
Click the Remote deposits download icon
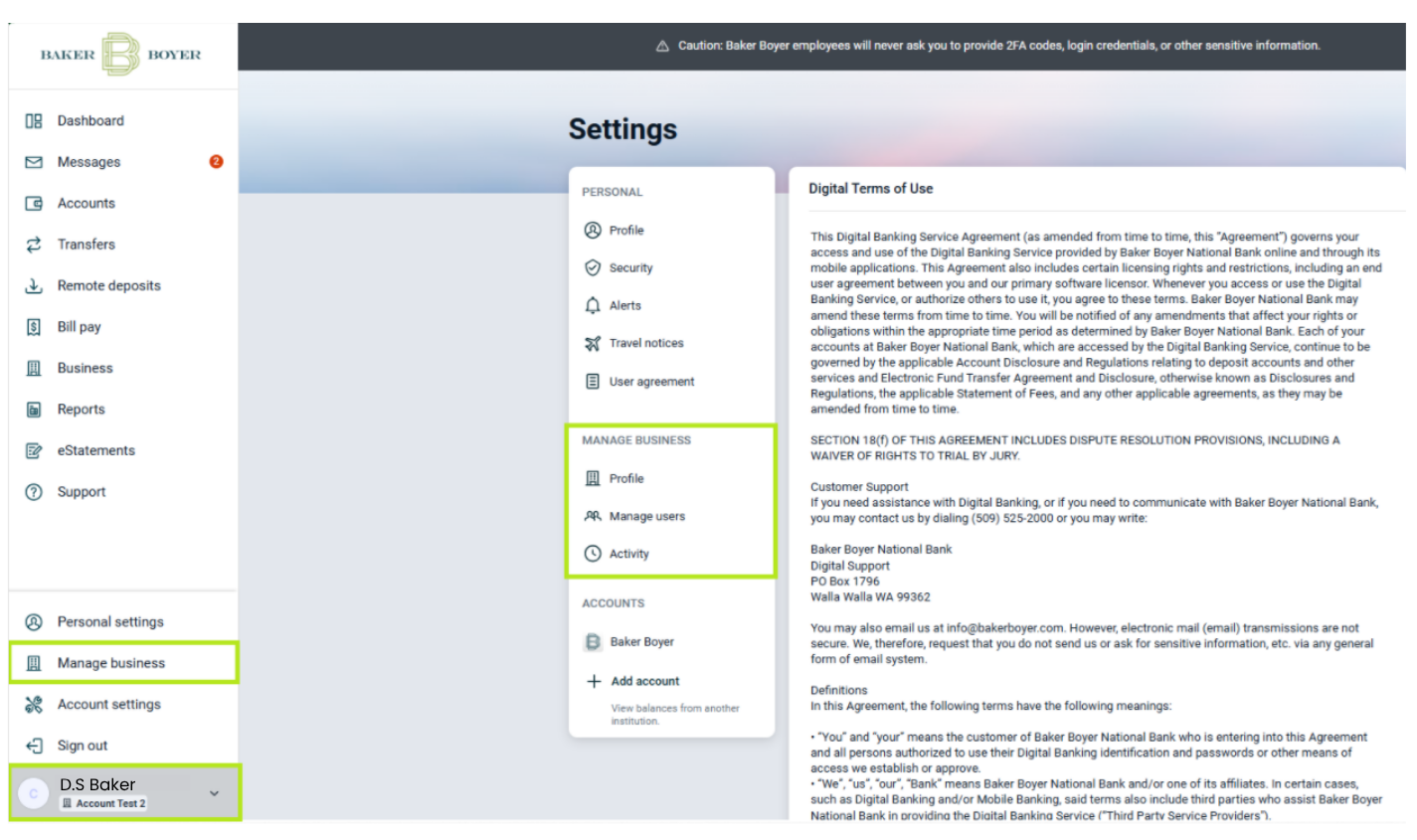34,286
